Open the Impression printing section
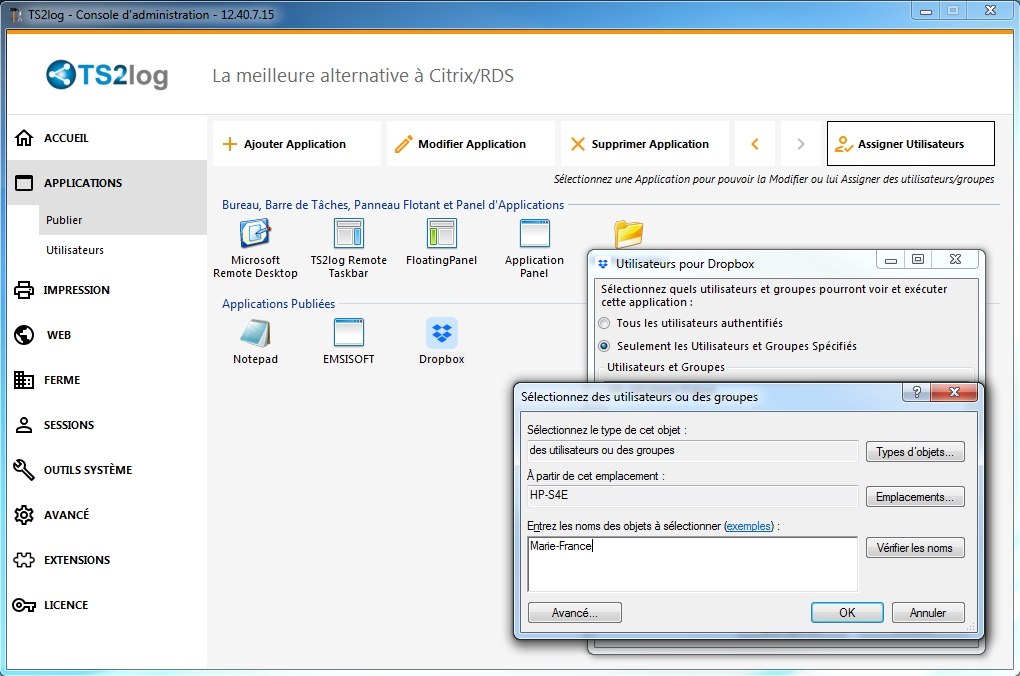Viewport: 1020px width, 676px height. pyautogui.click(x=107, y=290)
